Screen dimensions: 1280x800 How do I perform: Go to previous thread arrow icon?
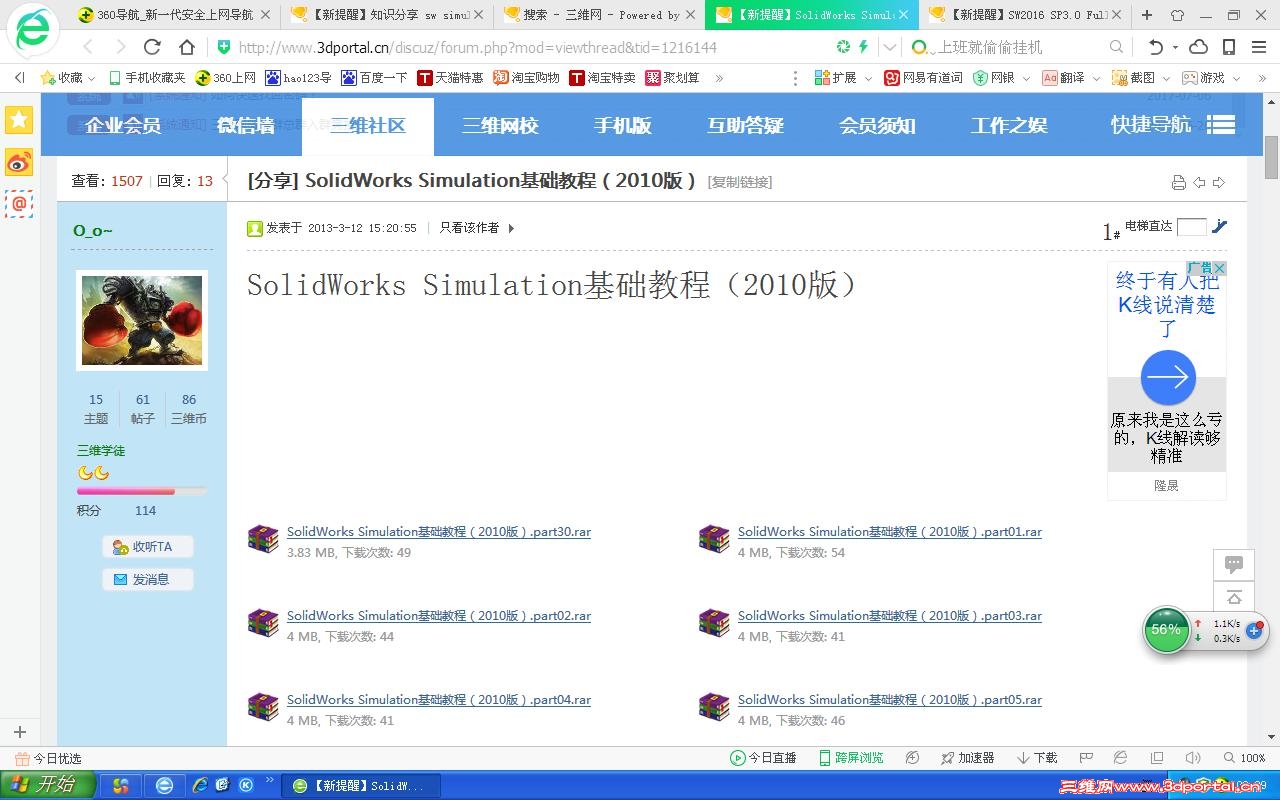1199,182
